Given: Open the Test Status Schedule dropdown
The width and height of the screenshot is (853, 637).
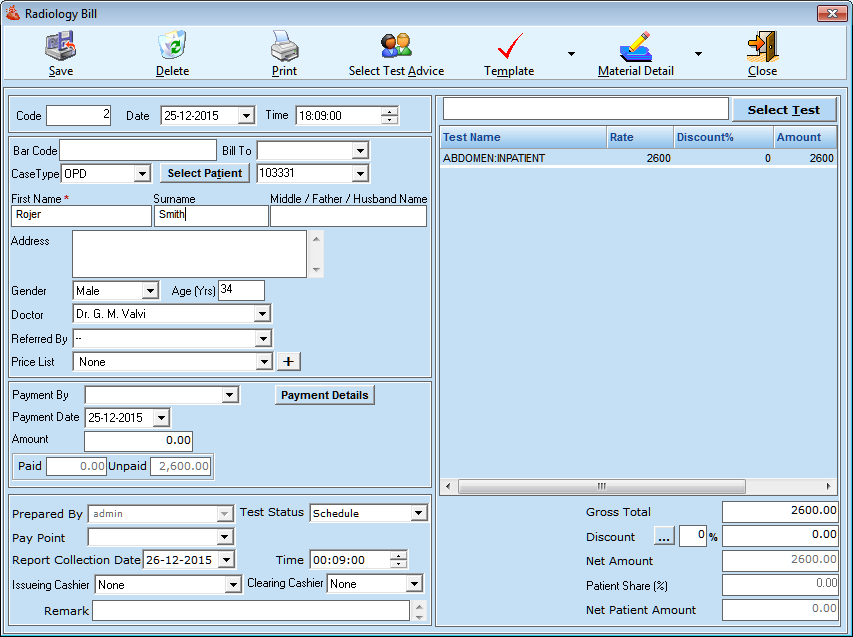Looking at the screenshot, I should [x=418, y=513].
